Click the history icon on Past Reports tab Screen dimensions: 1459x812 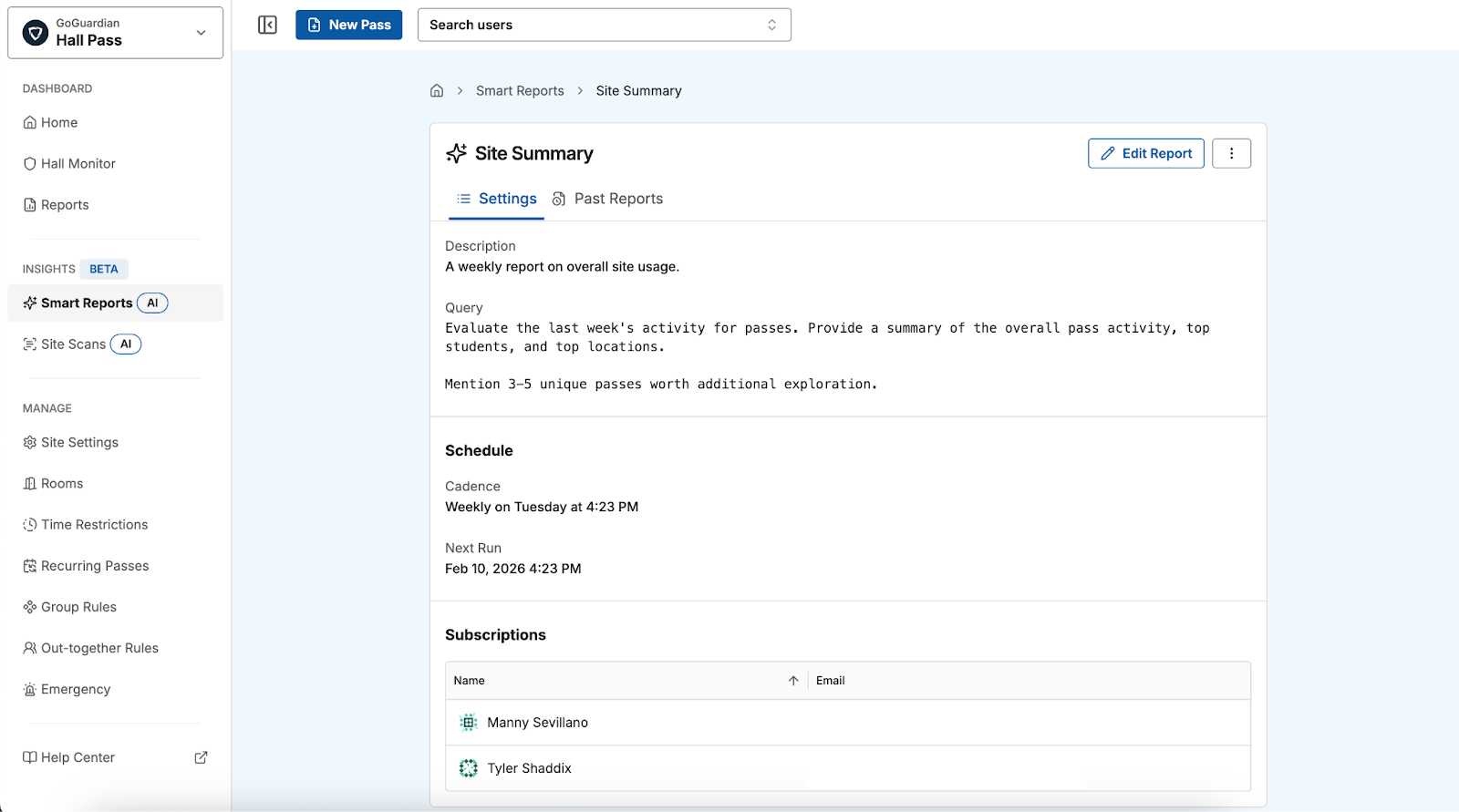pyautogui.click(x=559, y=199)
